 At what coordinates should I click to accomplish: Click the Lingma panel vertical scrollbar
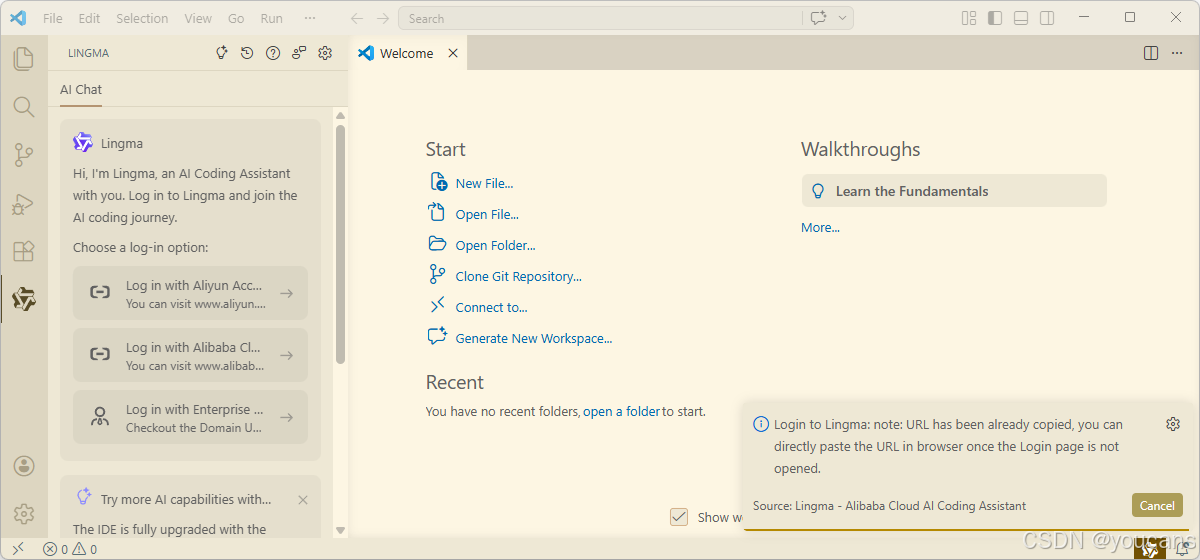click(340, 243)
